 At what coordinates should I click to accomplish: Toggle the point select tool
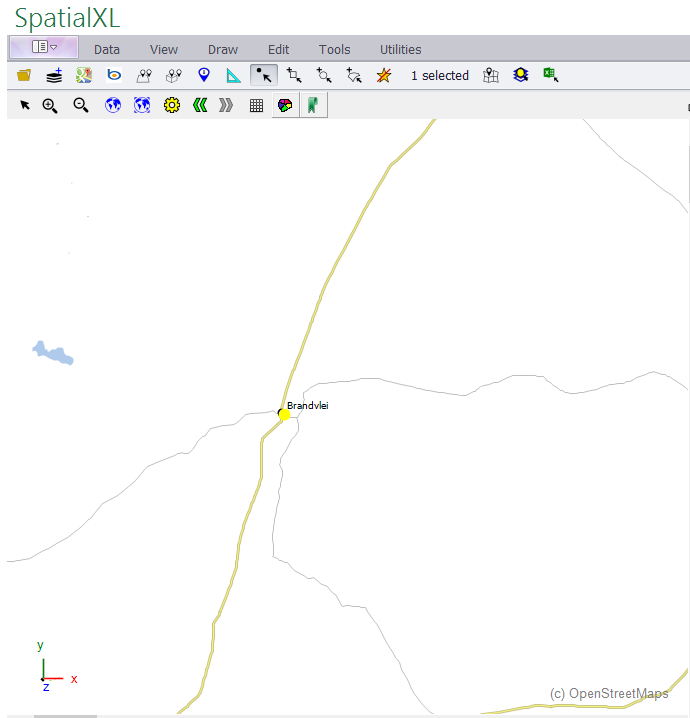(264, 75)
